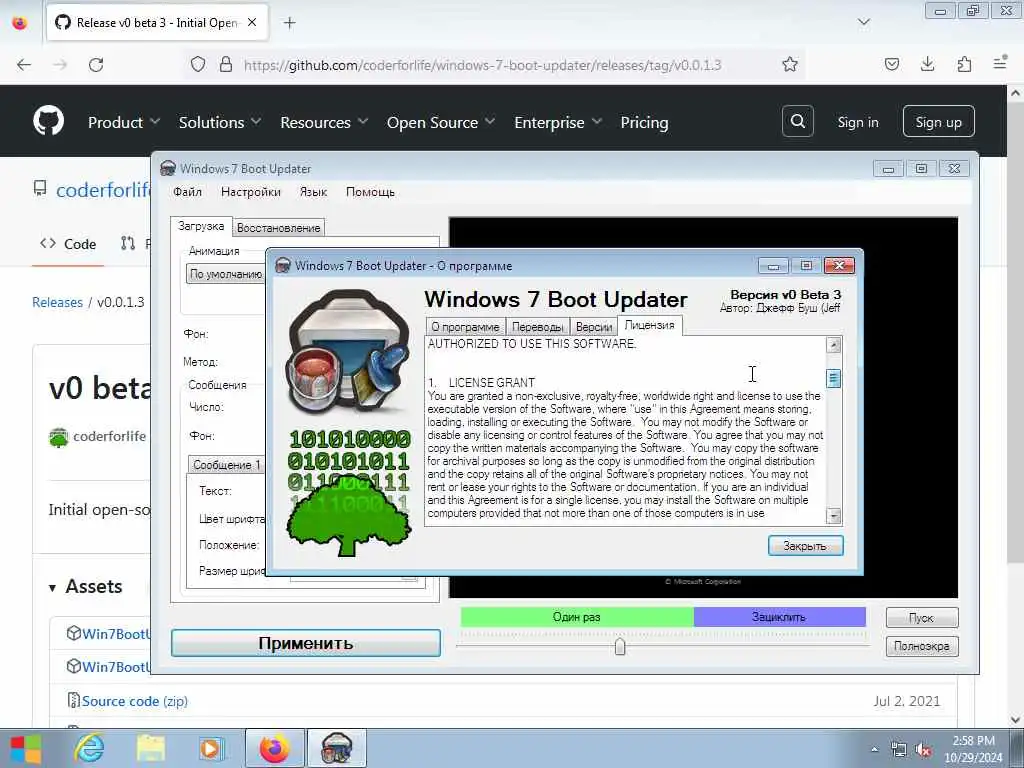The height and width of the screenshot is (768, 1024).
Task: Select Лицензия tab
Action: (x=650, y=325)
